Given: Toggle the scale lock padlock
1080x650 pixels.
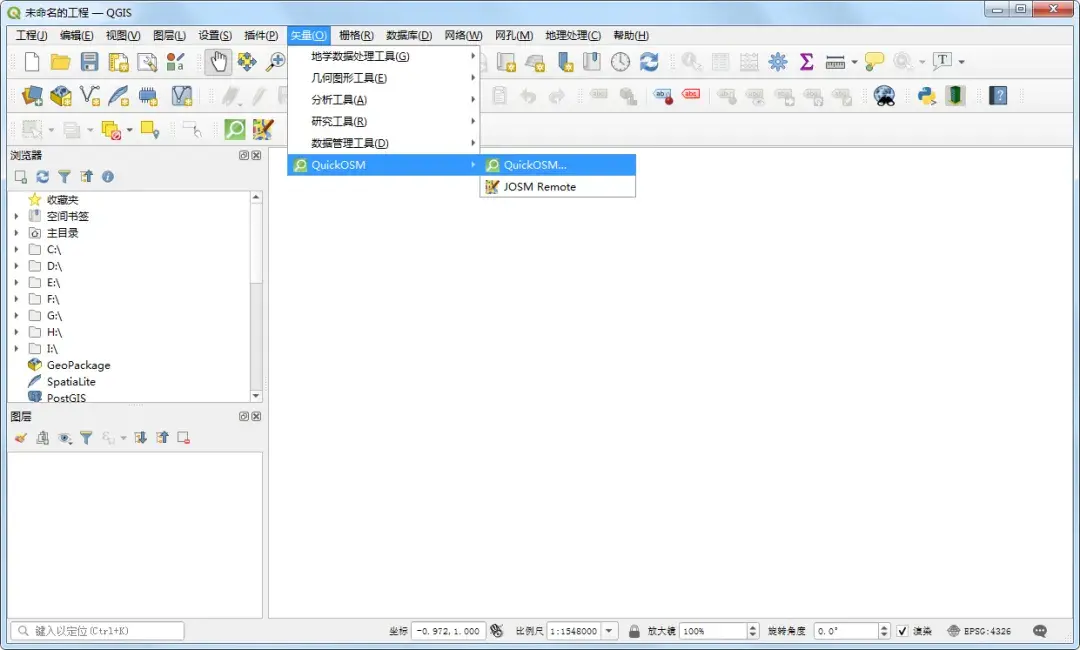Looking at the screenshot, I should pyautogui.click(x=634, y=631).
